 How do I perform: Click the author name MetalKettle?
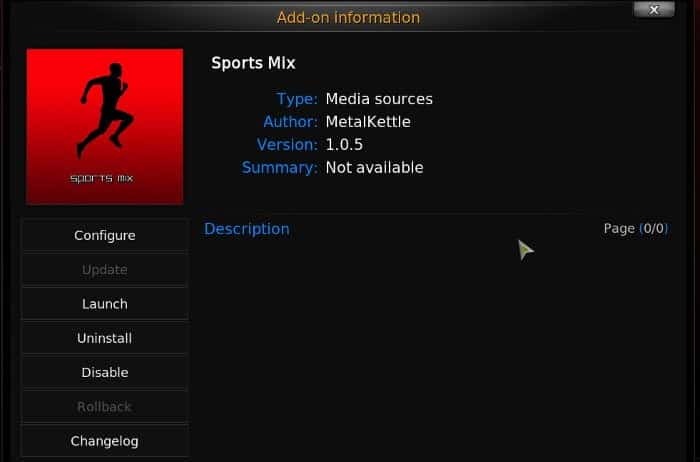pyautogui.click(x=368, y=121)
